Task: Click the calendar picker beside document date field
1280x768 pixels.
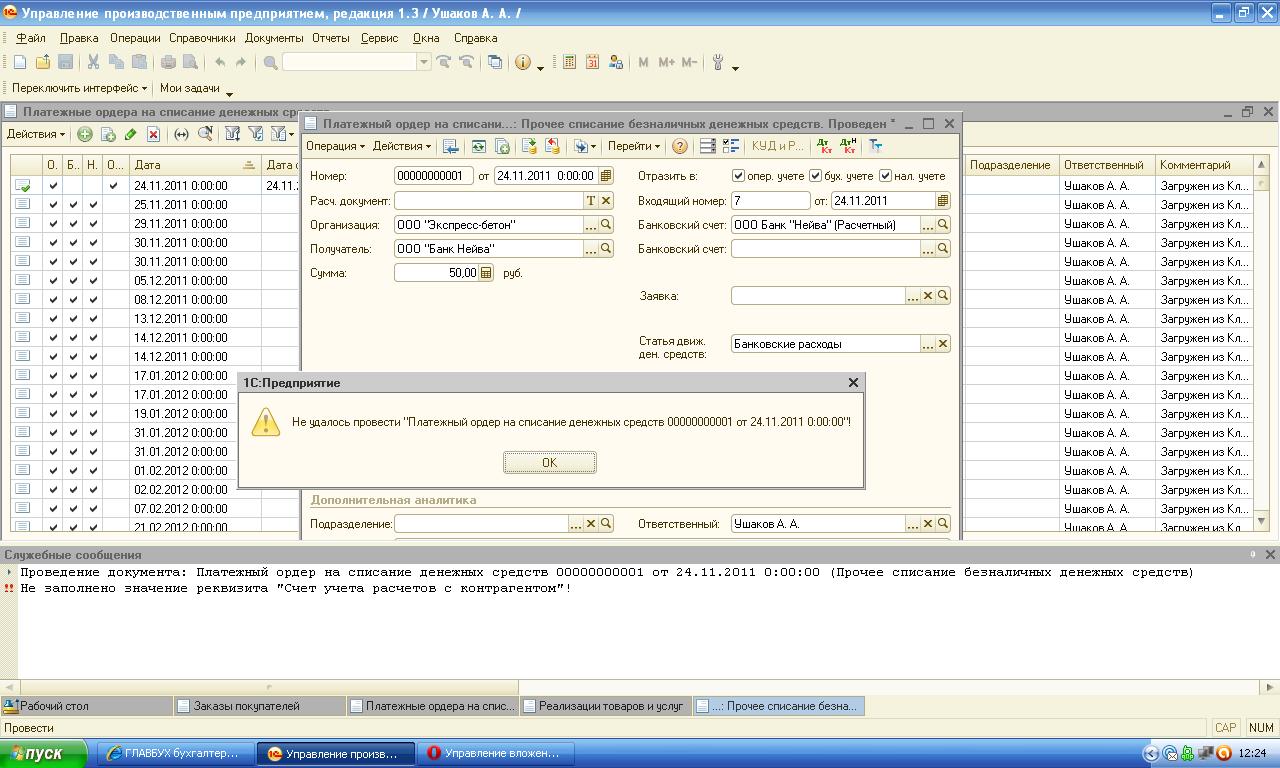Action: 606,176
